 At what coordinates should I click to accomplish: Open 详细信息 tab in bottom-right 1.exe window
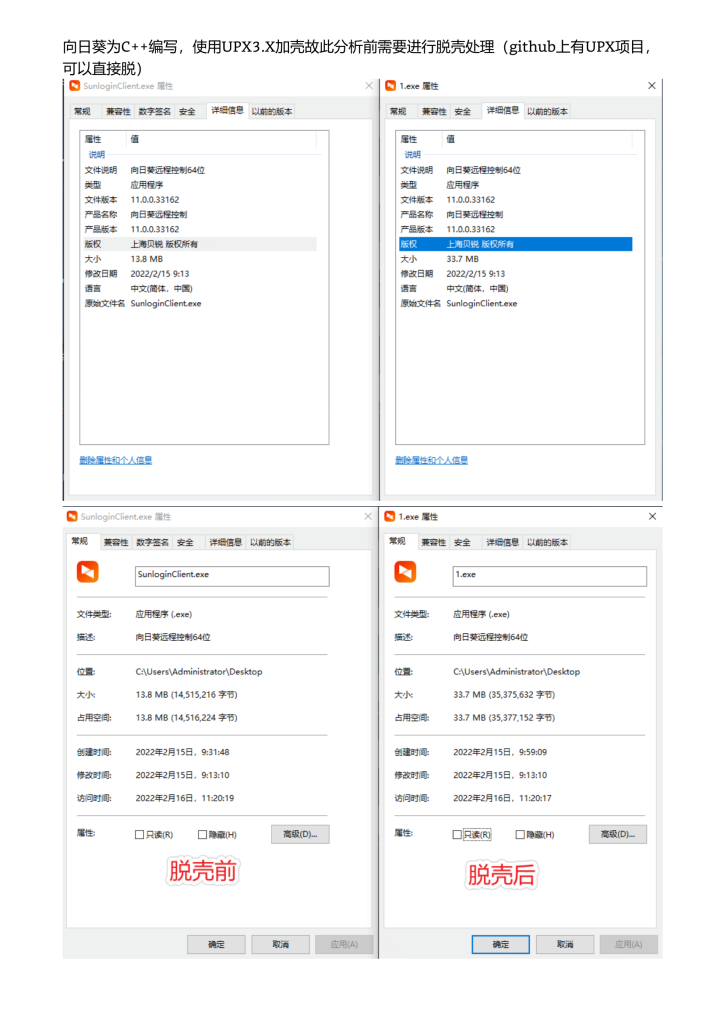coord(503,543)
